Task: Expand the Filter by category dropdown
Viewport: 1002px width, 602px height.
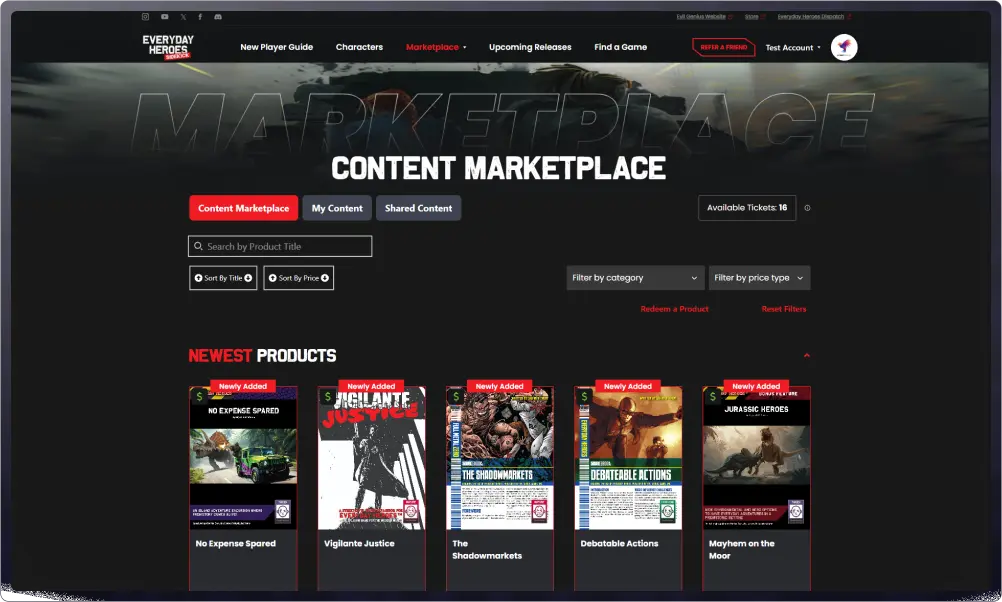Action: click(x=635, y=278)
